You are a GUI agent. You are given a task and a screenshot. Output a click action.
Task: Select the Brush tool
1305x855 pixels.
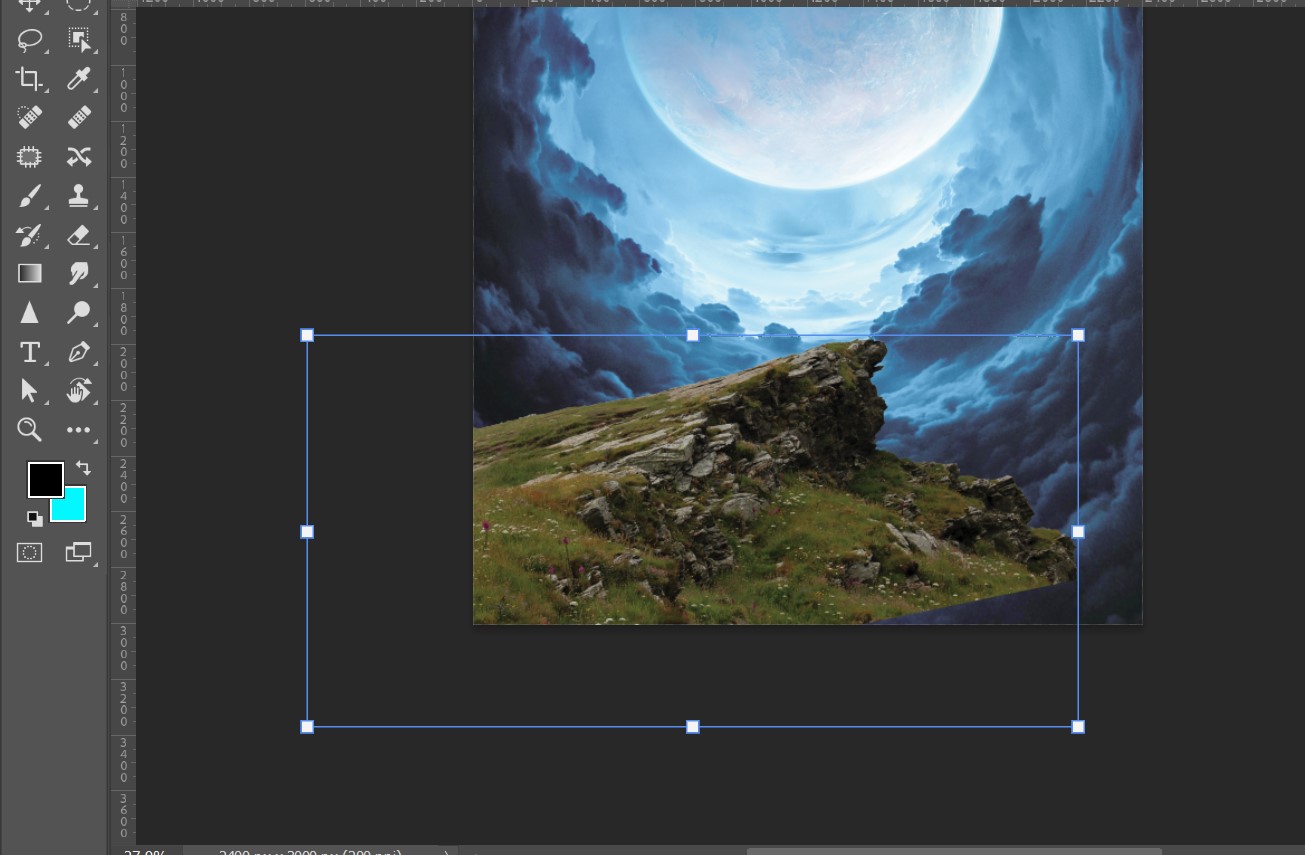(30, 196)
